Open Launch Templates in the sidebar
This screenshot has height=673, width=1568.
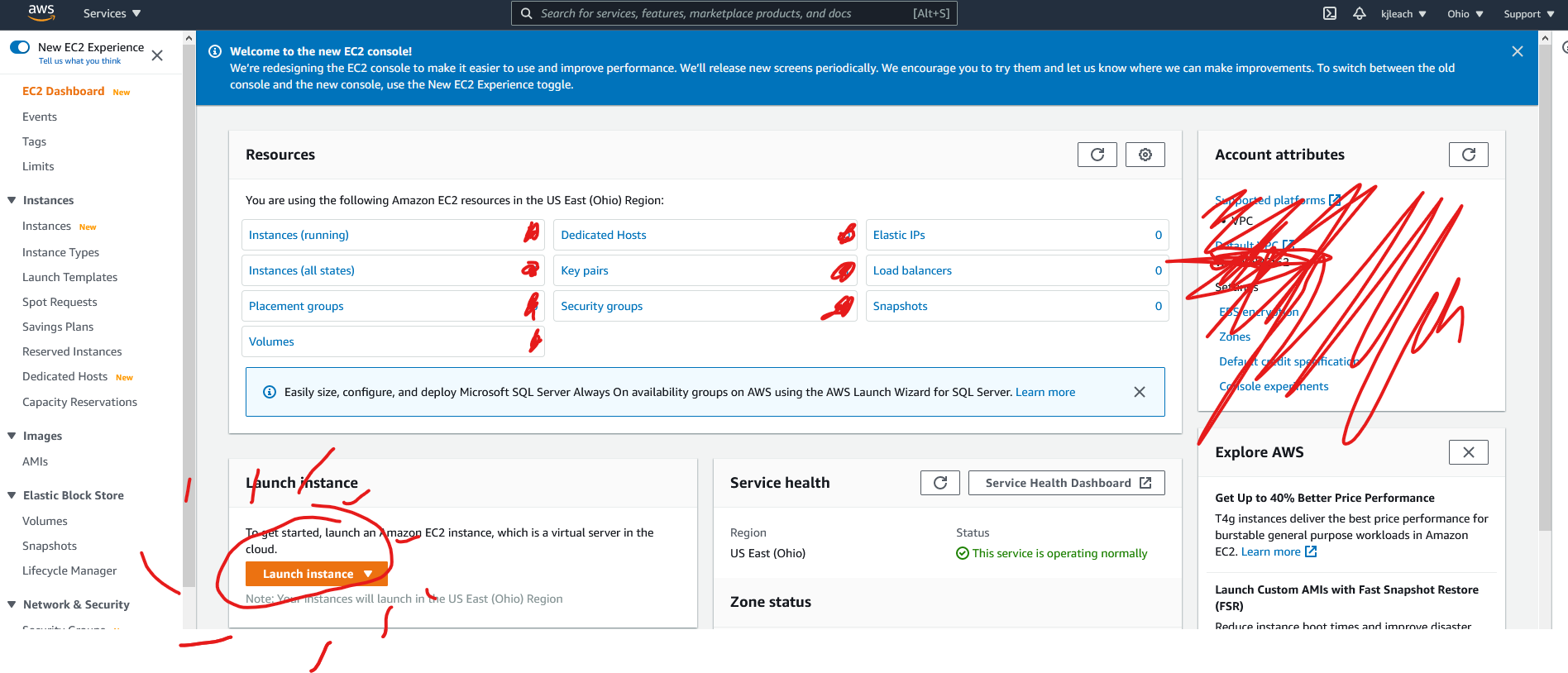pos(69,277)
